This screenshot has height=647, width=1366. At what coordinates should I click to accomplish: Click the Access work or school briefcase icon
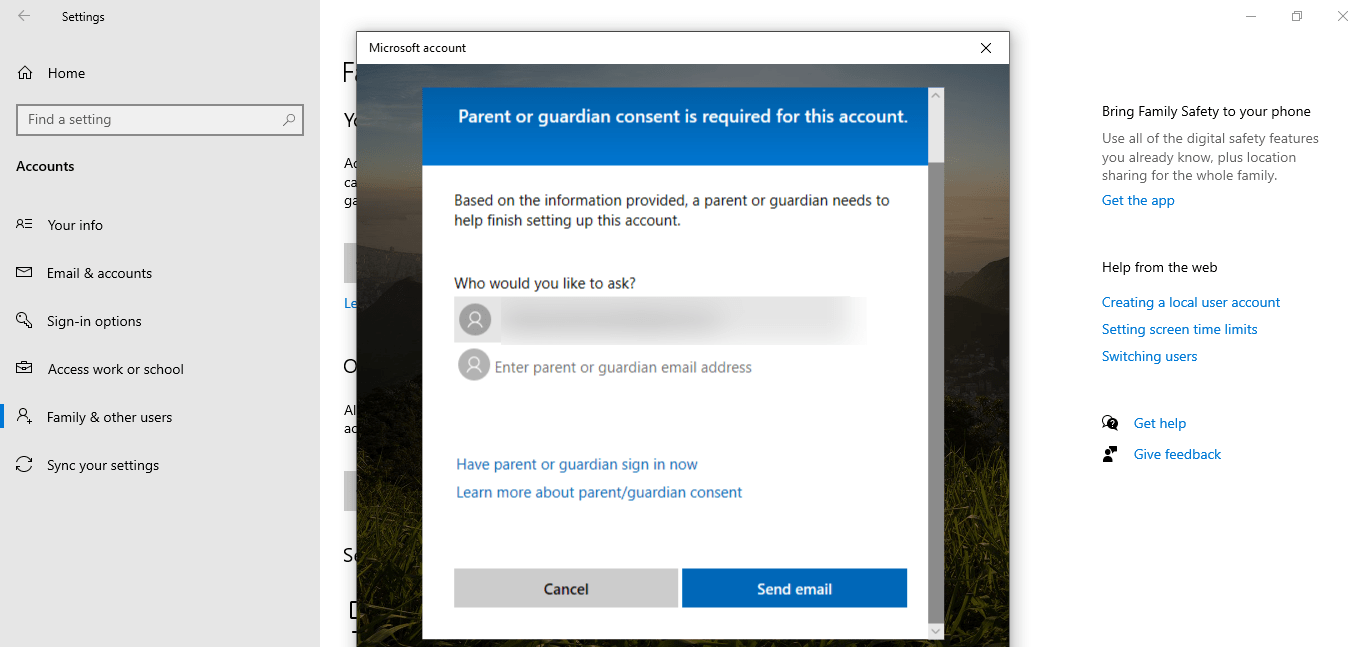click(x=24, y=368)
